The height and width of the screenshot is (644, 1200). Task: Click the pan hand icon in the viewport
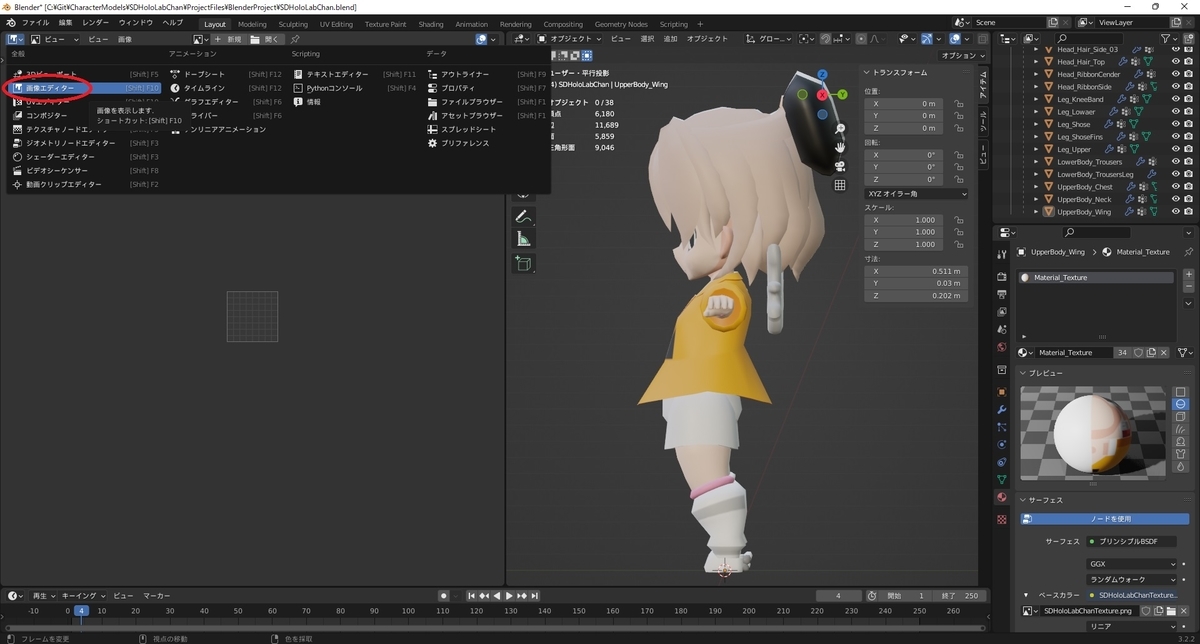pyautogui.click(x=840, y=147)
